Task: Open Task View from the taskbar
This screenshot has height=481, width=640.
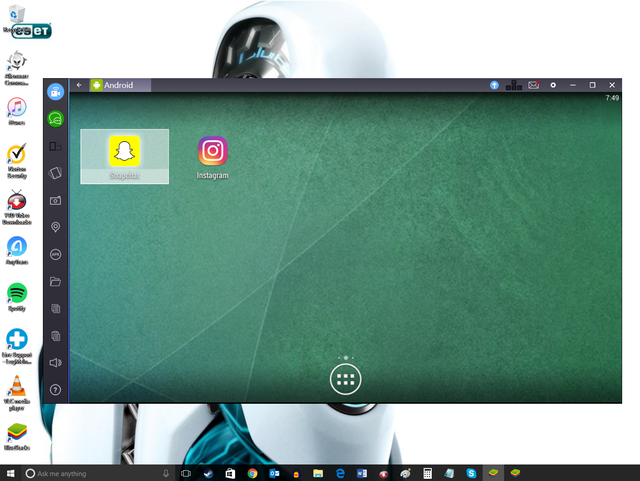Action: pyautogui.click(x=186, y=473)
